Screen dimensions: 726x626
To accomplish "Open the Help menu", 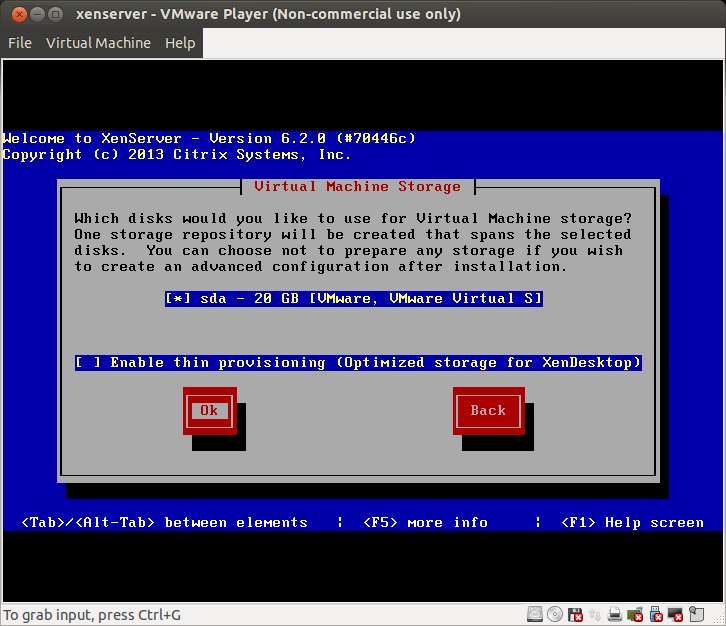I will click(x=180, y=43).
